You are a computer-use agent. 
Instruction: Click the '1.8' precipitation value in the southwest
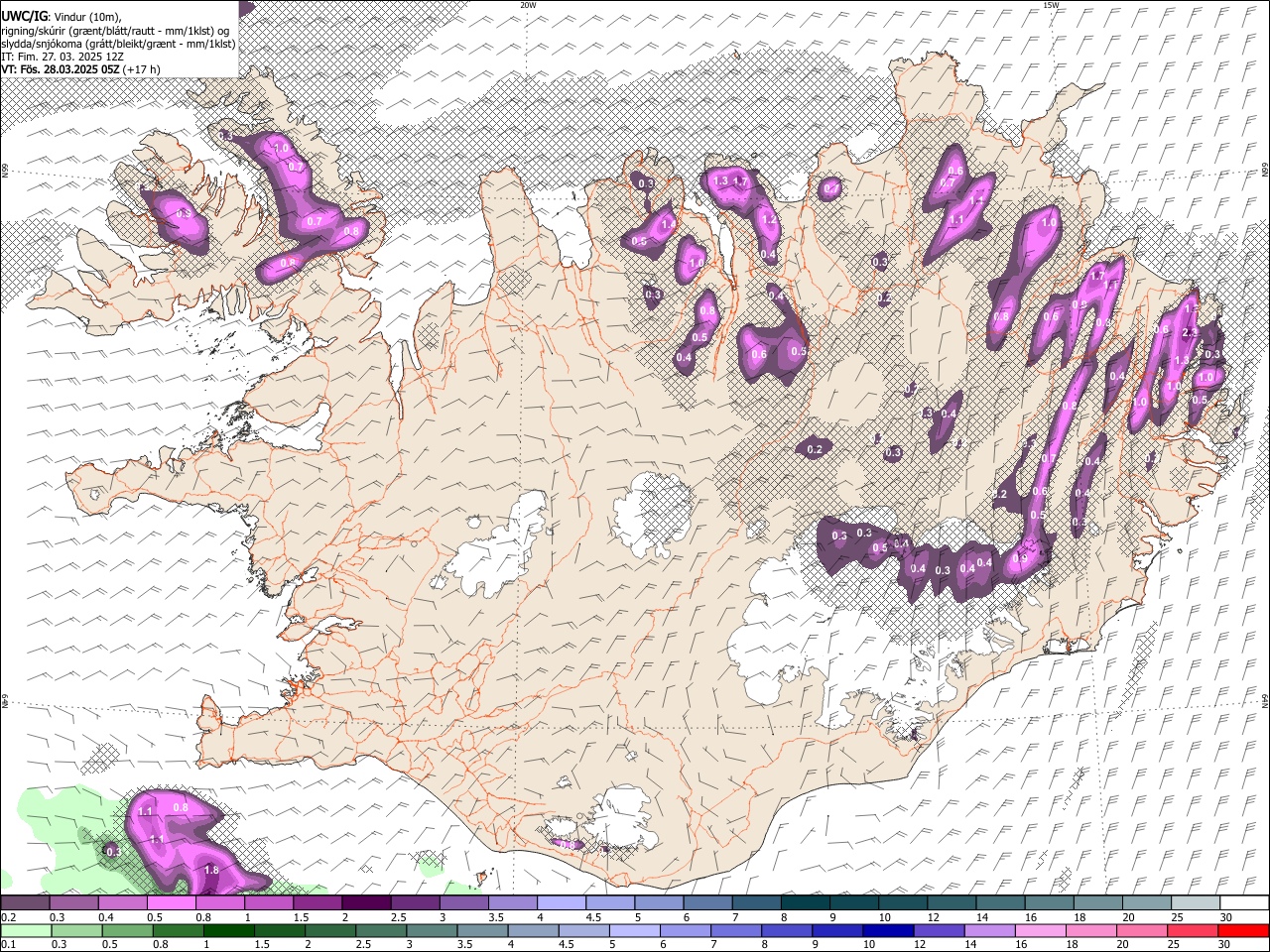coord(210,870)
